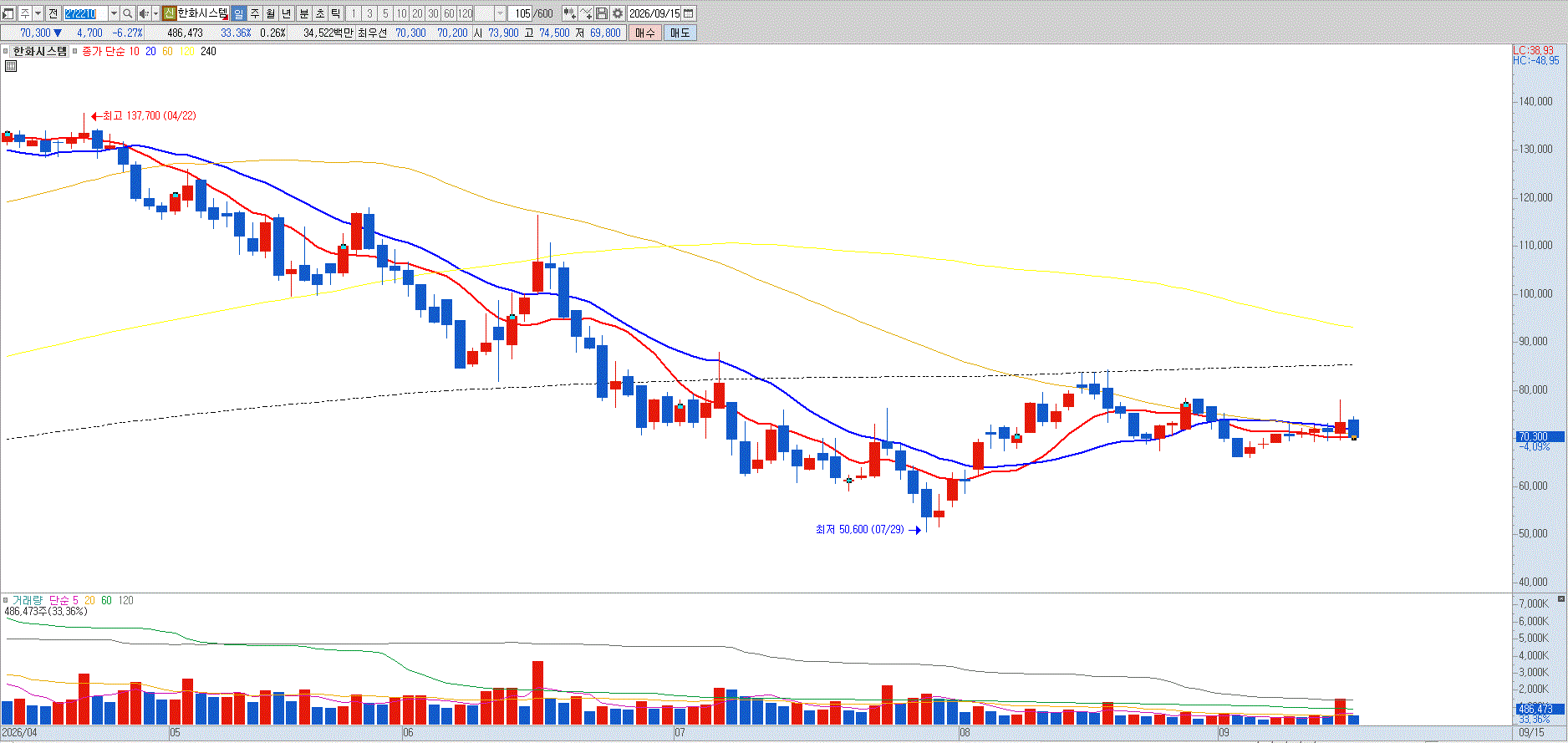The image size is (1568, 743).
Task: Select tick 틱 chart period
Action: 335,13
